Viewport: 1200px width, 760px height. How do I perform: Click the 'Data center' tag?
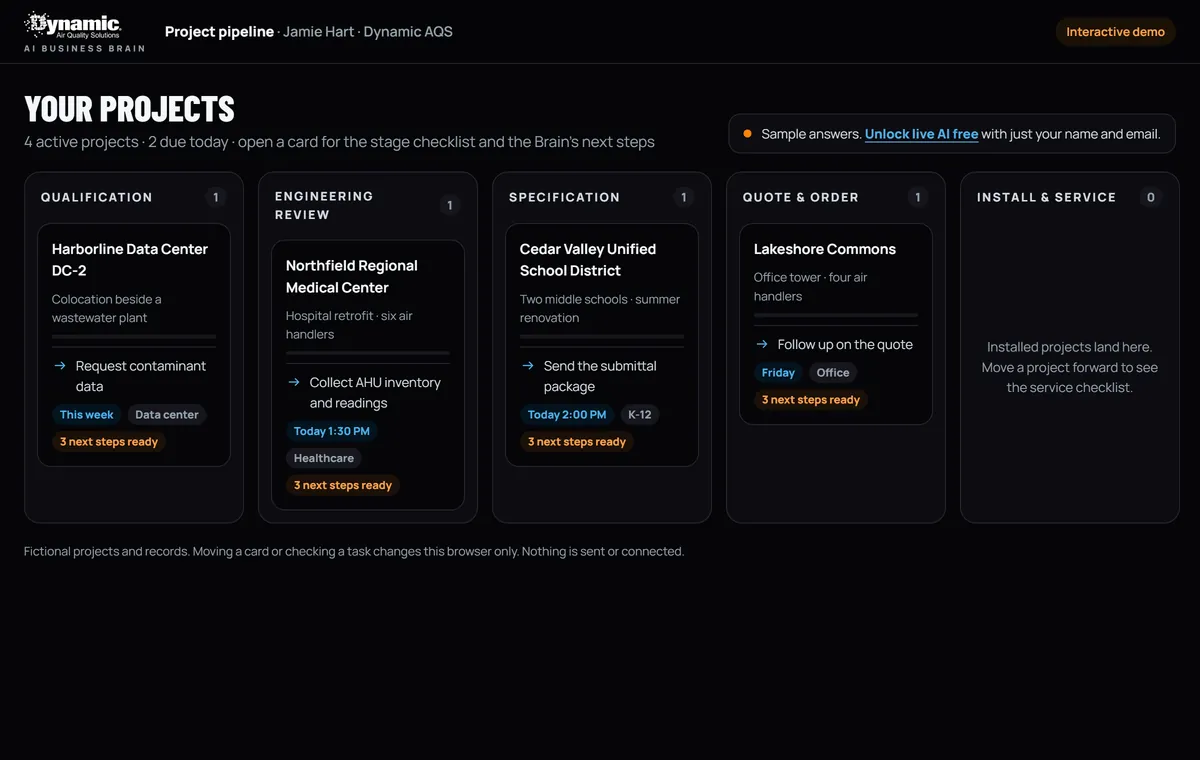point(167,415)
